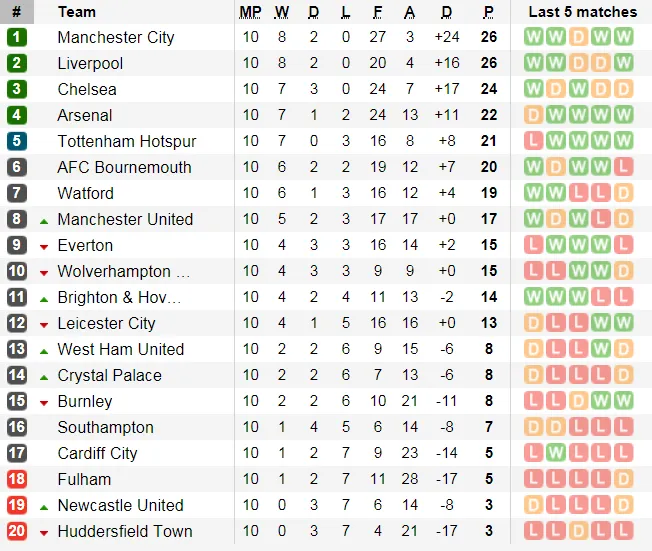
Task: Click Watford's 19 points value
Action: coord(488,193)
